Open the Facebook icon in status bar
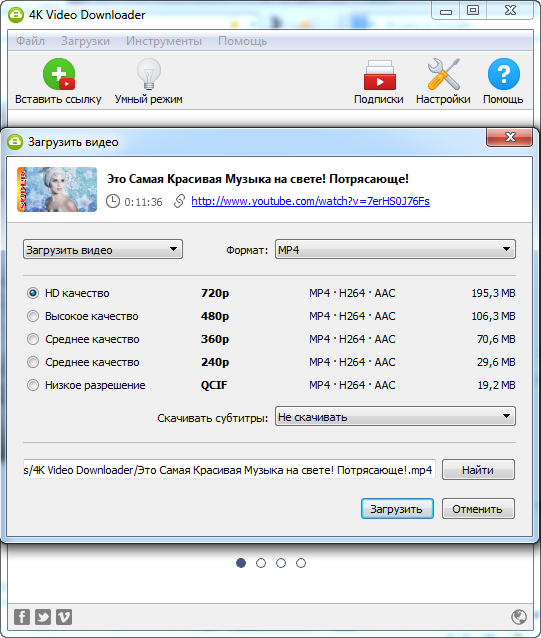This screenshot has height=638, width=541. tap(22, 617)
